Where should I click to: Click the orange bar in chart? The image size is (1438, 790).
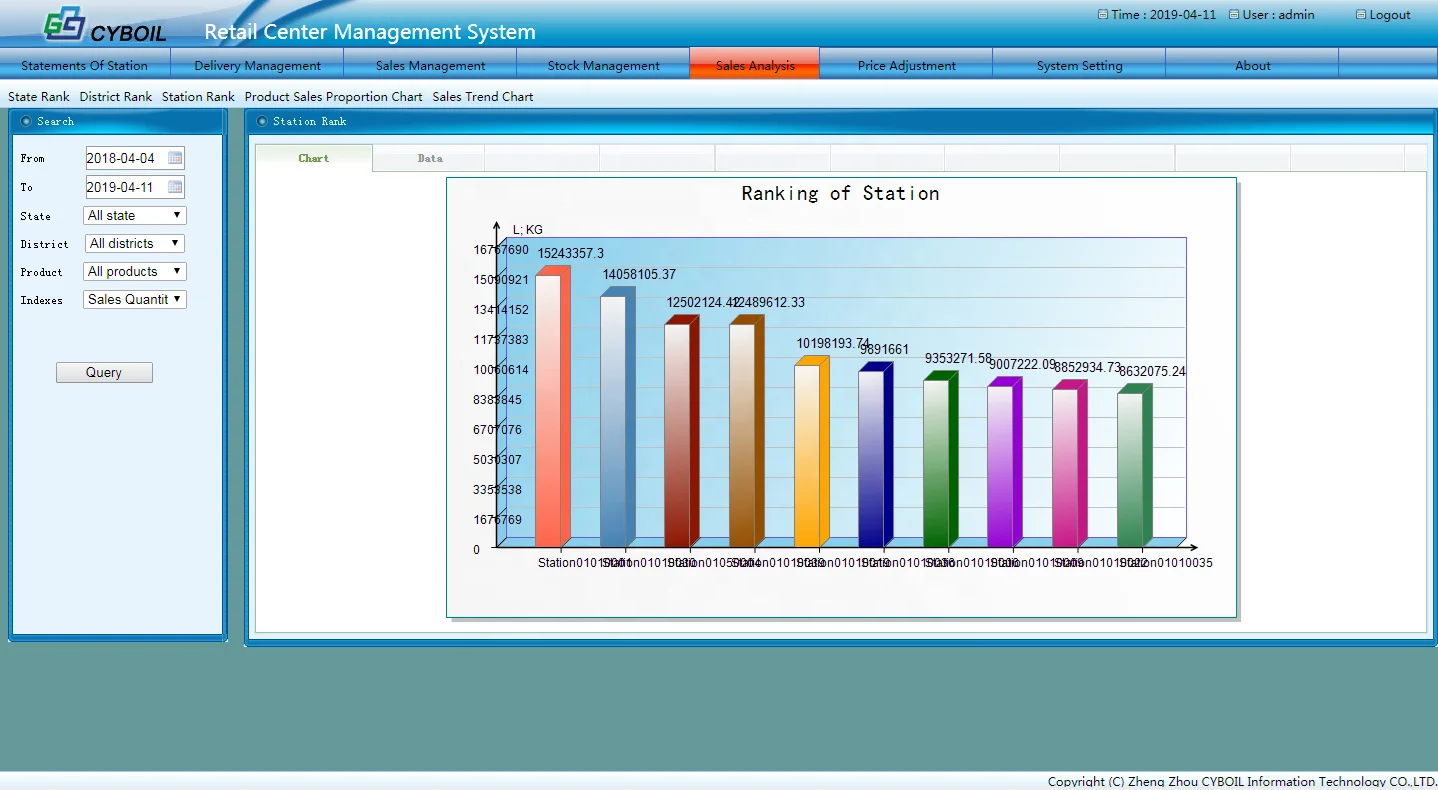808,455
